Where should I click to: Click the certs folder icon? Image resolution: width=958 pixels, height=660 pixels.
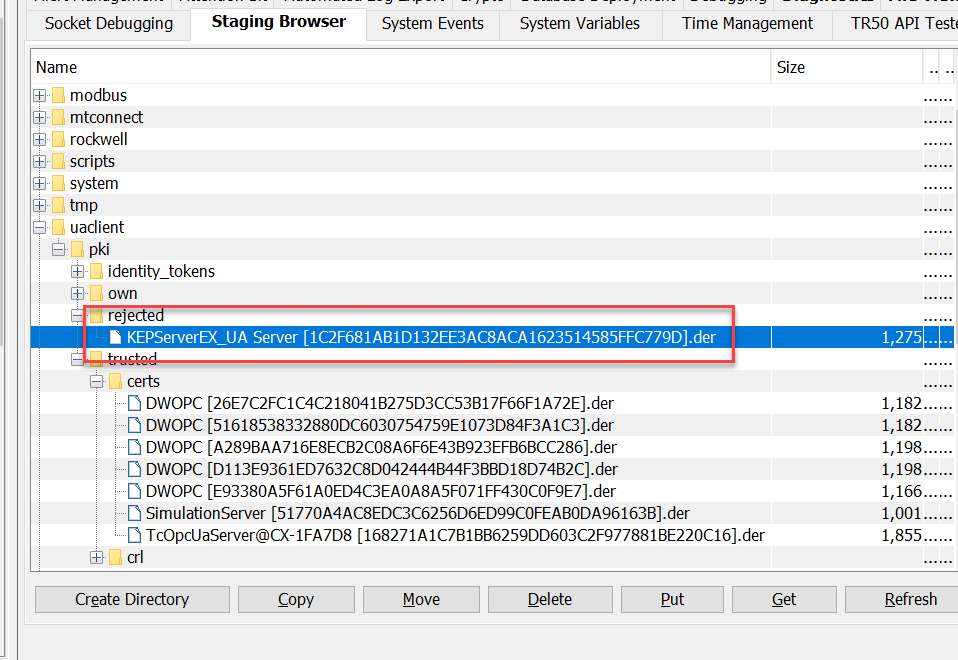116,381
